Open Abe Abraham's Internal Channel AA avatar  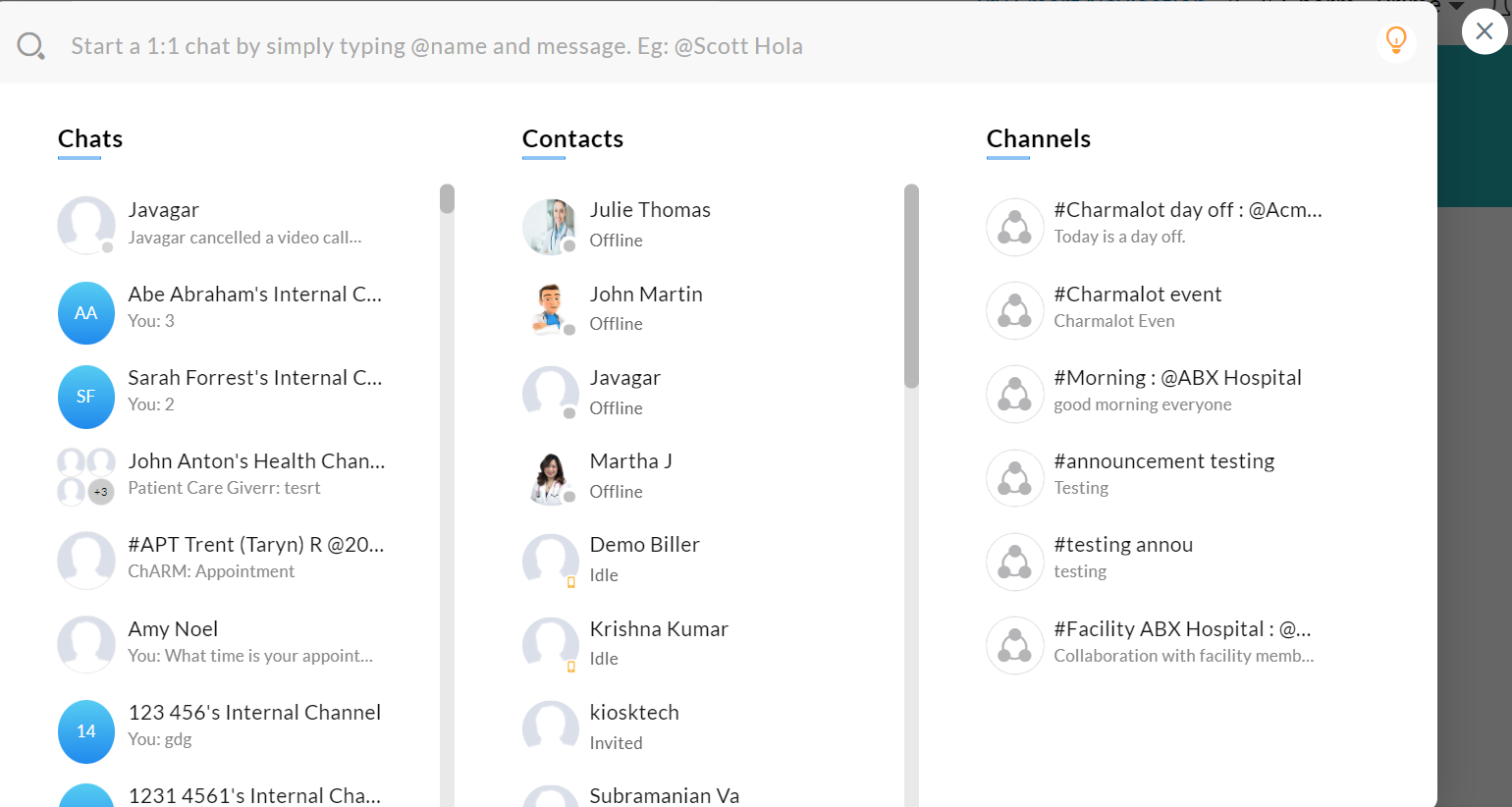(x=86, y=313)
